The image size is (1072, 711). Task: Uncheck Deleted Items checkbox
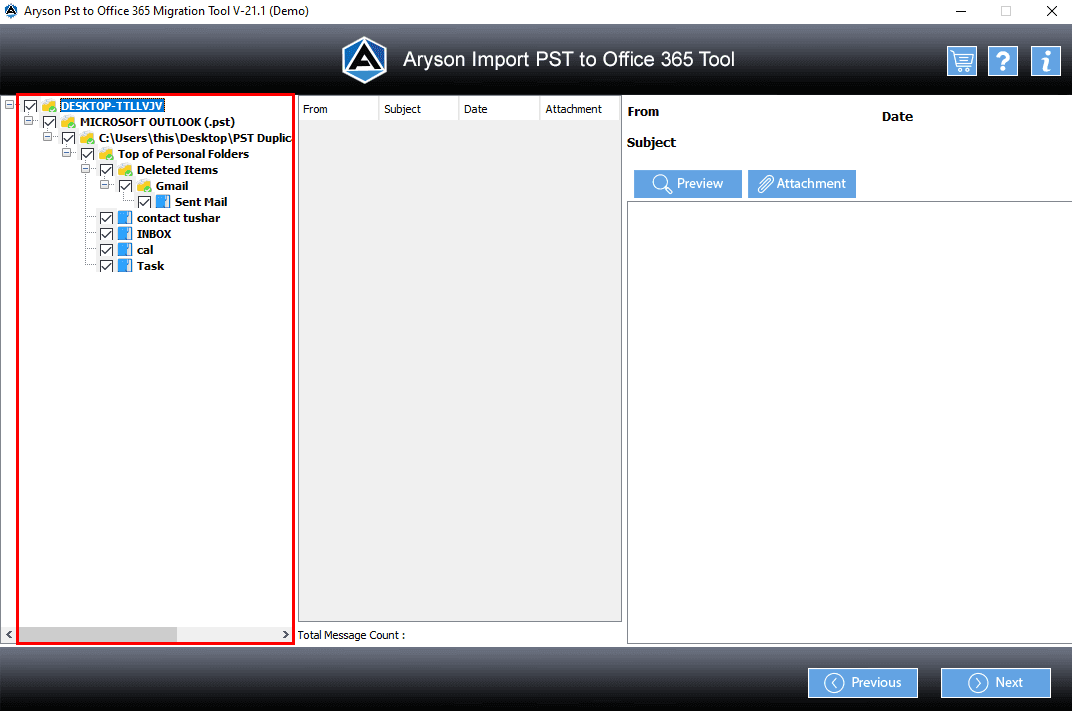click(107, 170)
